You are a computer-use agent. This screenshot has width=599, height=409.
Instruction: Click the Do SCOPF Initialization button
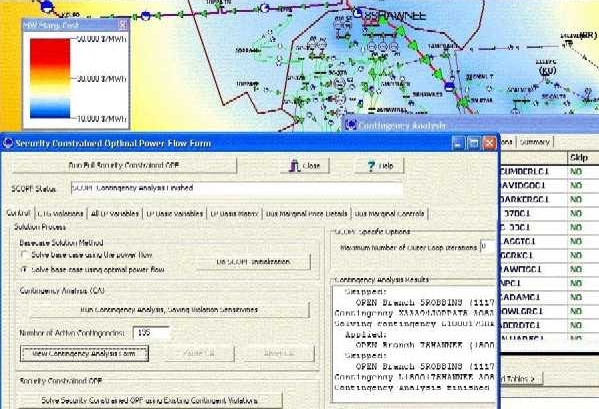click(x=253, y=262)
